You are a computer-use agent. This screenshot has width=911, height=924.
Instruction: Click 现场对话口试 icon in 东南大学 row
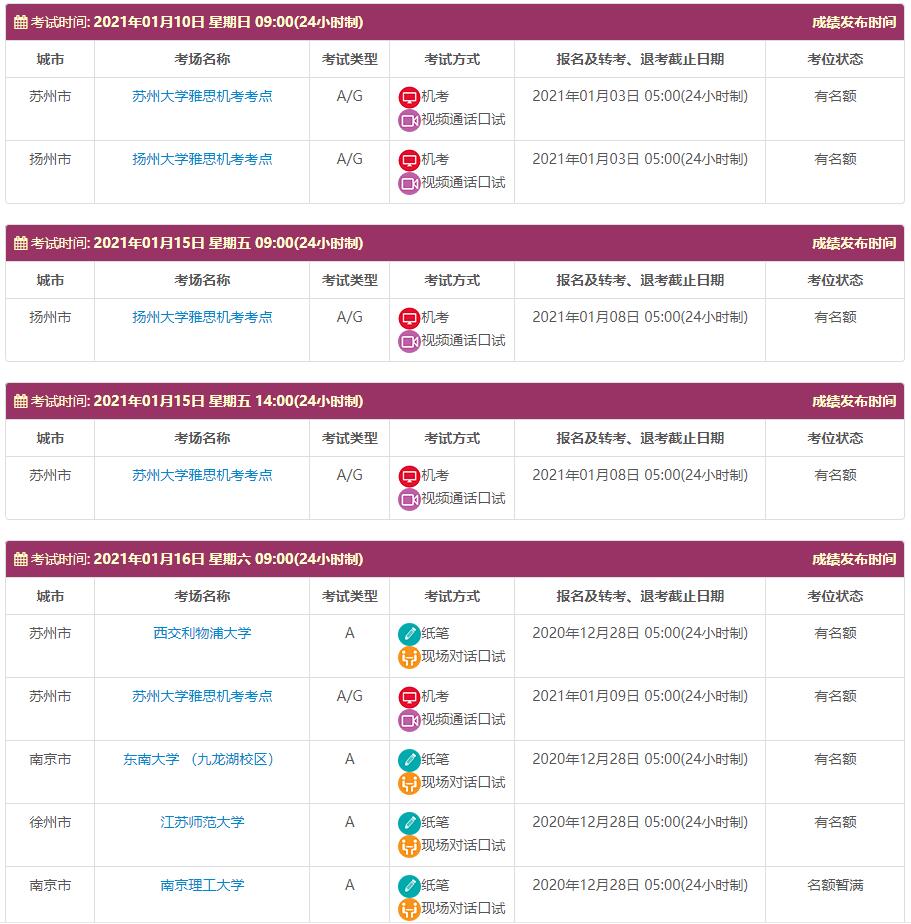pyautogui.click(x=409, y=784)
